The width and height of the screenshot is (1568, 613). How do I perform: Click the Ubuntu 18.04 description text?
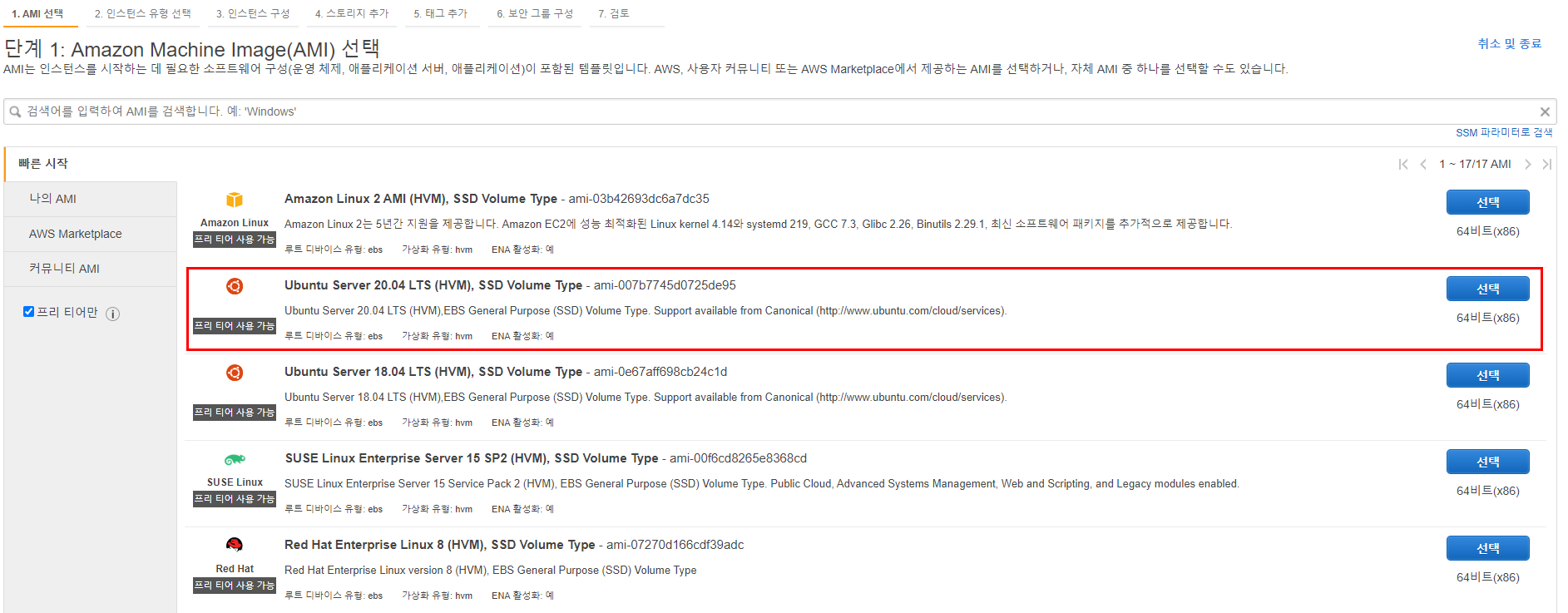646,398
